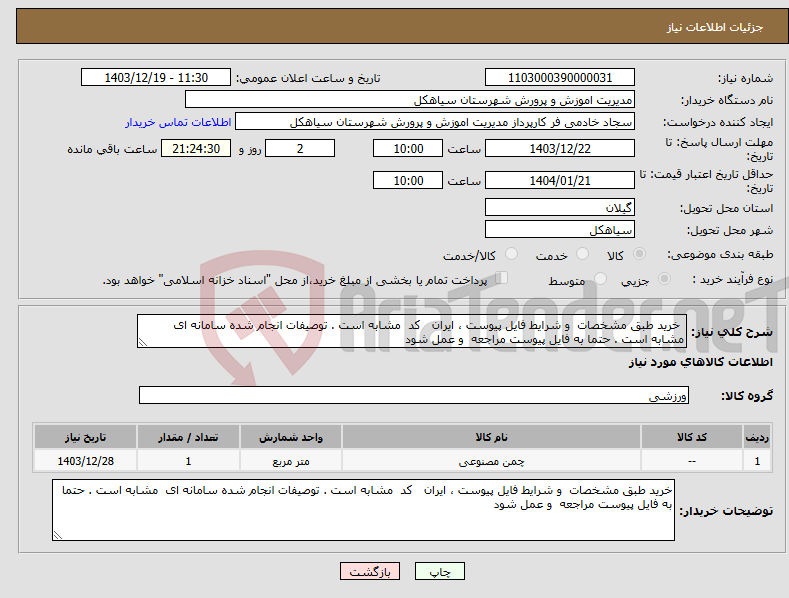Image resolution: width=789 pixels, height=598 pixels.
Task: Click the بازگشت (back) button
Action: [370, 571]
